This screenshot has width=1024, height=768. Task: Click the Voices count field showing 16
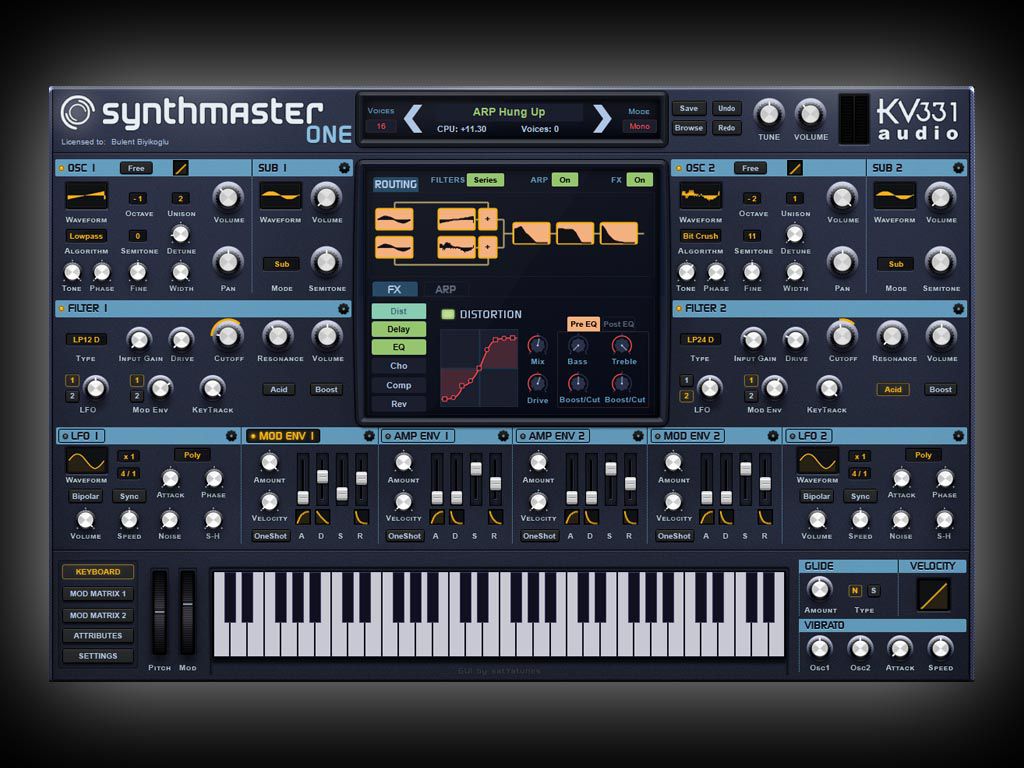click(x=381, y=126)
